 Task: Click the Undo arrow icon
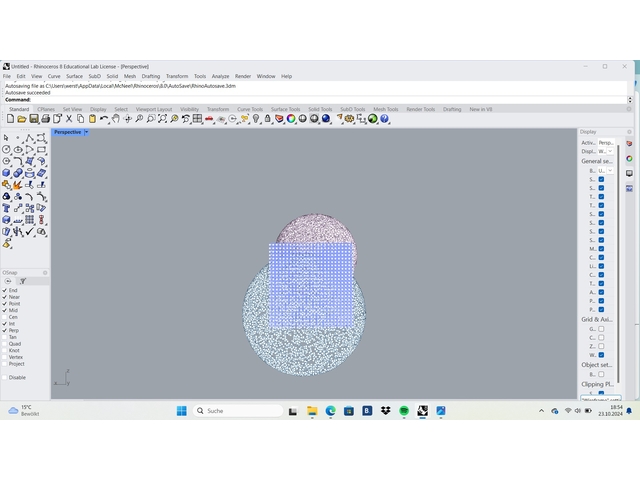104,119
